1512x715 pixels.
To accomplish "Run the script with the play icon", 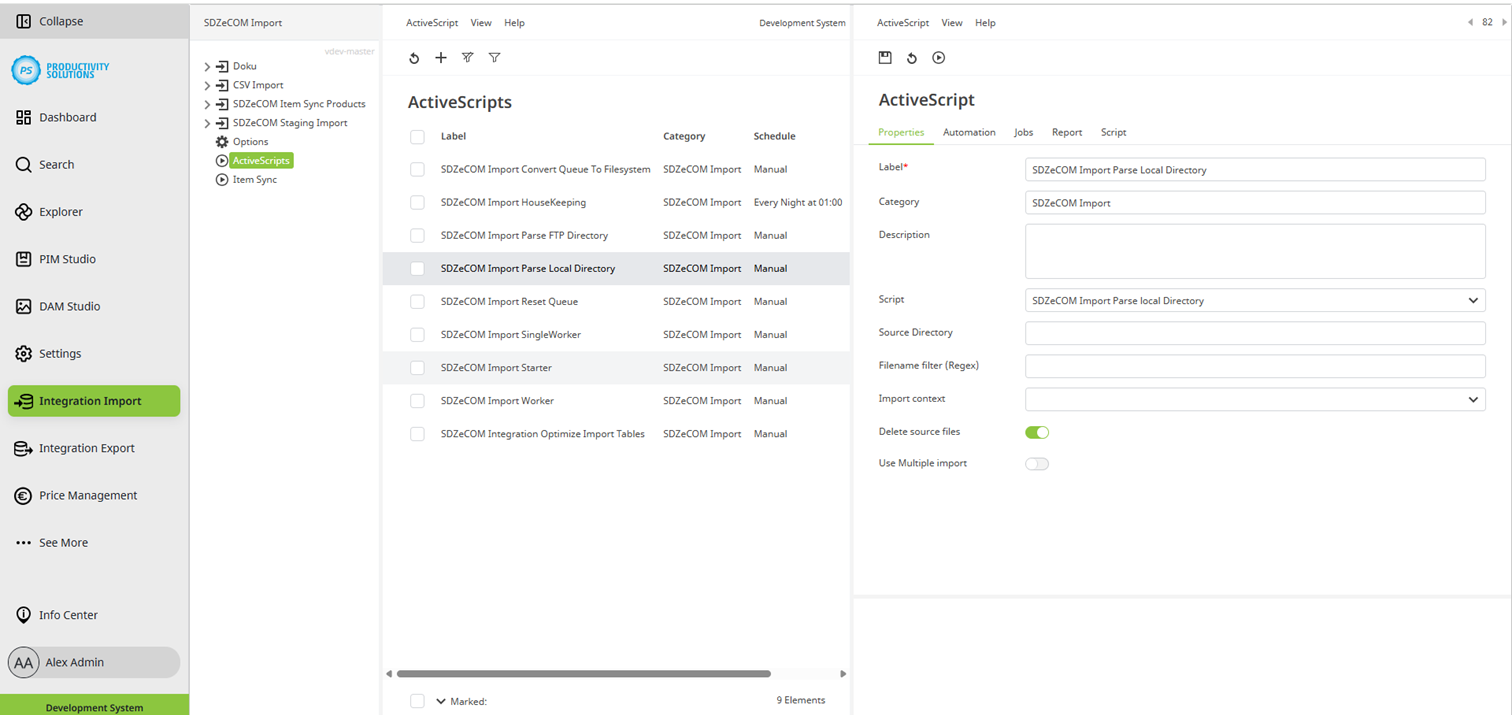I will (938, 58).
